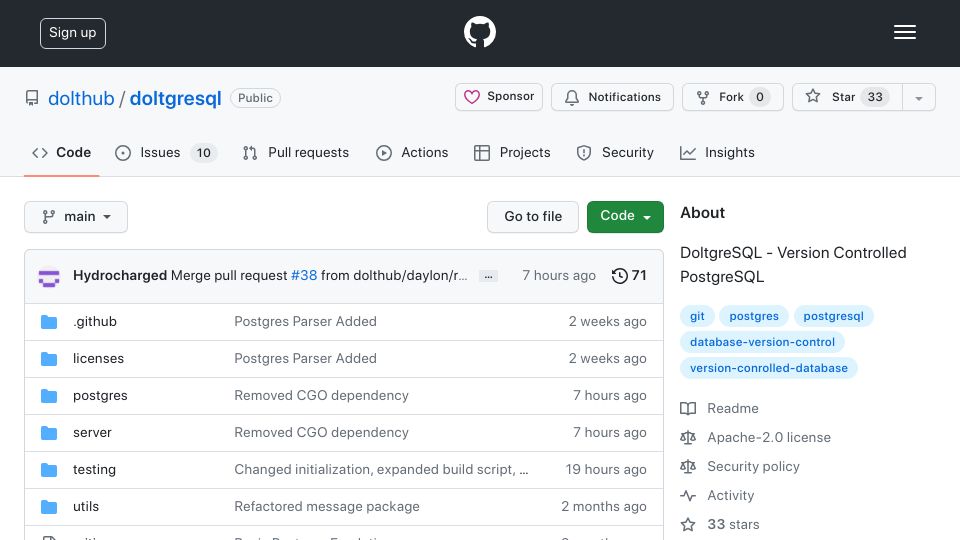Click '7 hours ago' latest commit timestamp

click(559, 276)
